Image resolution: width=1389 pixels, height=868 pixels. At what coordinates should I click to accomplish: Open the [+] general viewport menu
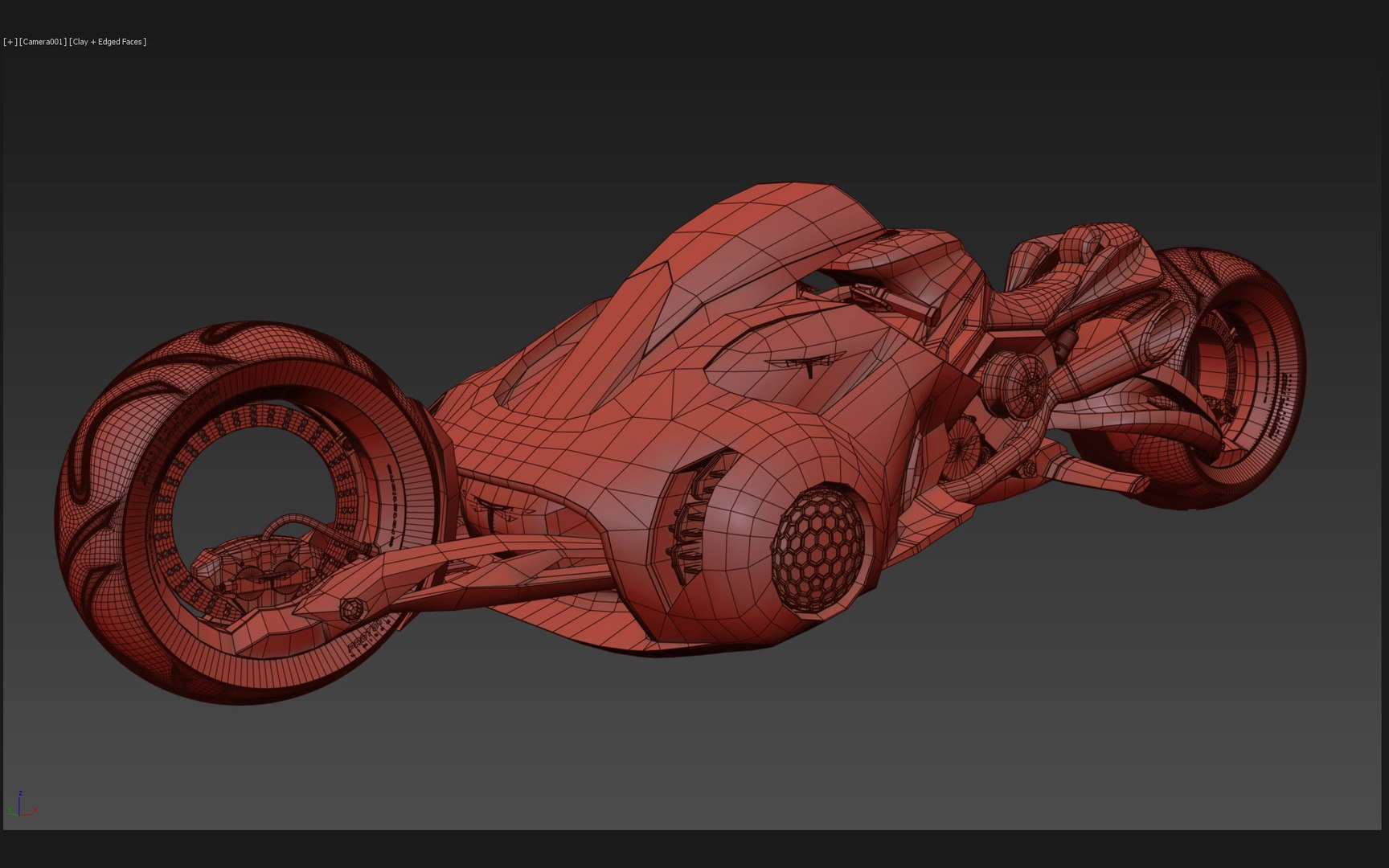pos(10,42)
